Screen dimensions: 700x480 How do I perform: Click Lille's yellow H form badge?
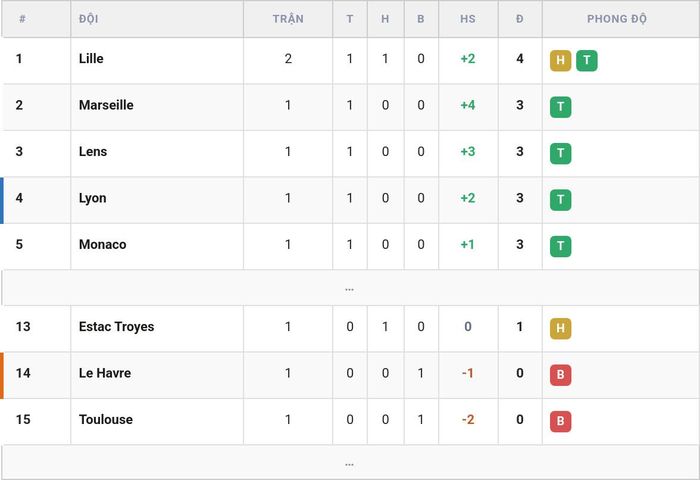pos(560,60)
